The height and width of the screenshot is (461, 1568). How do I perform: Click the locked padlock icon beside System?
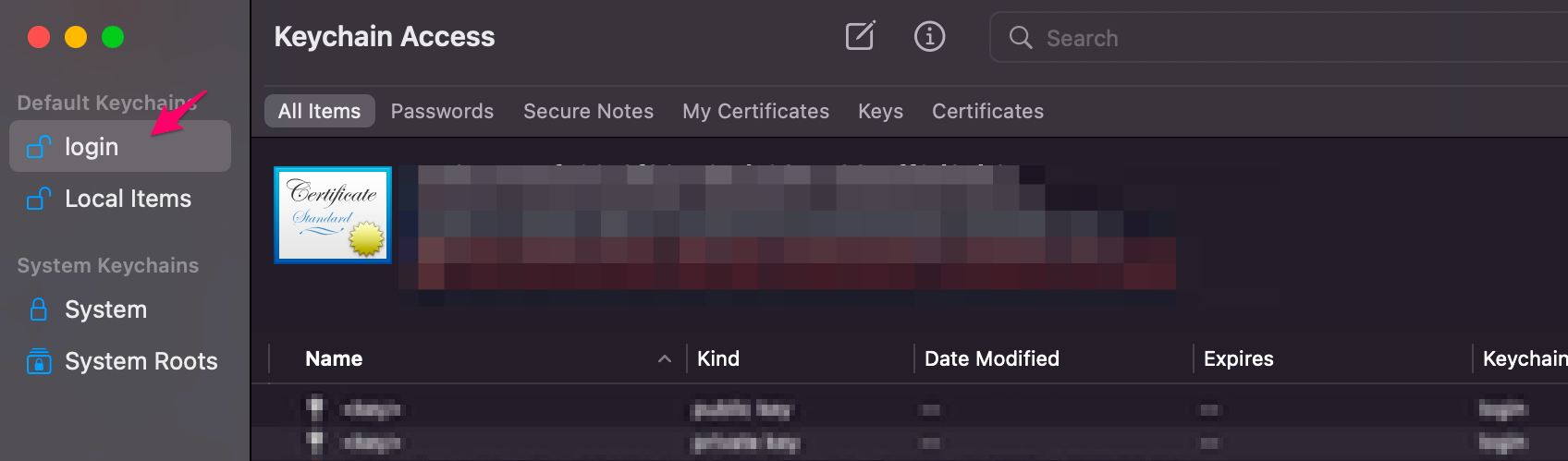(39, 309)
